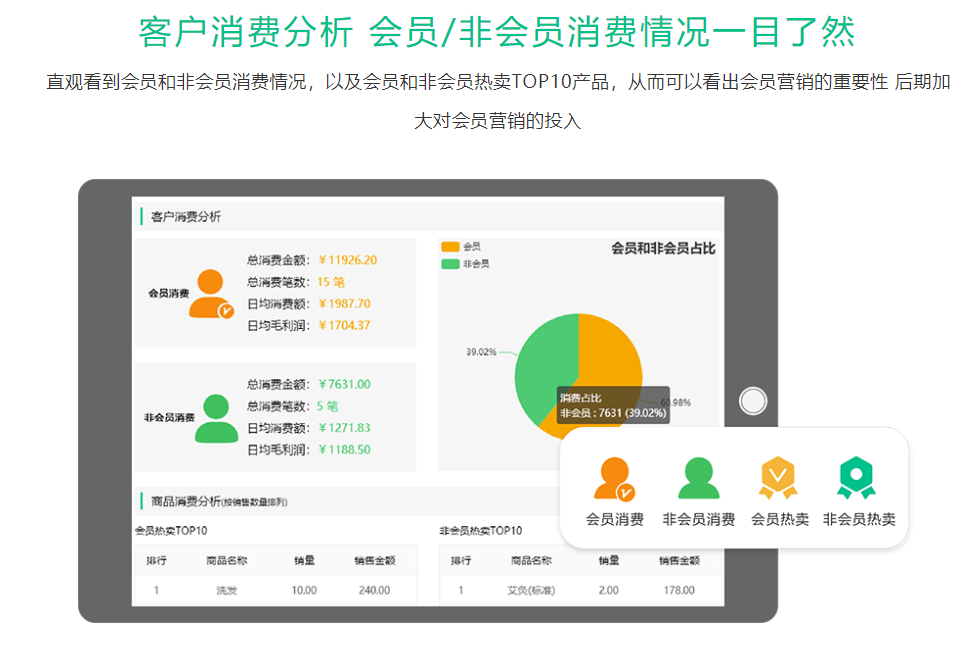This screenshot has height=660, width=980.
Task: Click the 客户消费分析 section header
Action: [x=186, y=217]
